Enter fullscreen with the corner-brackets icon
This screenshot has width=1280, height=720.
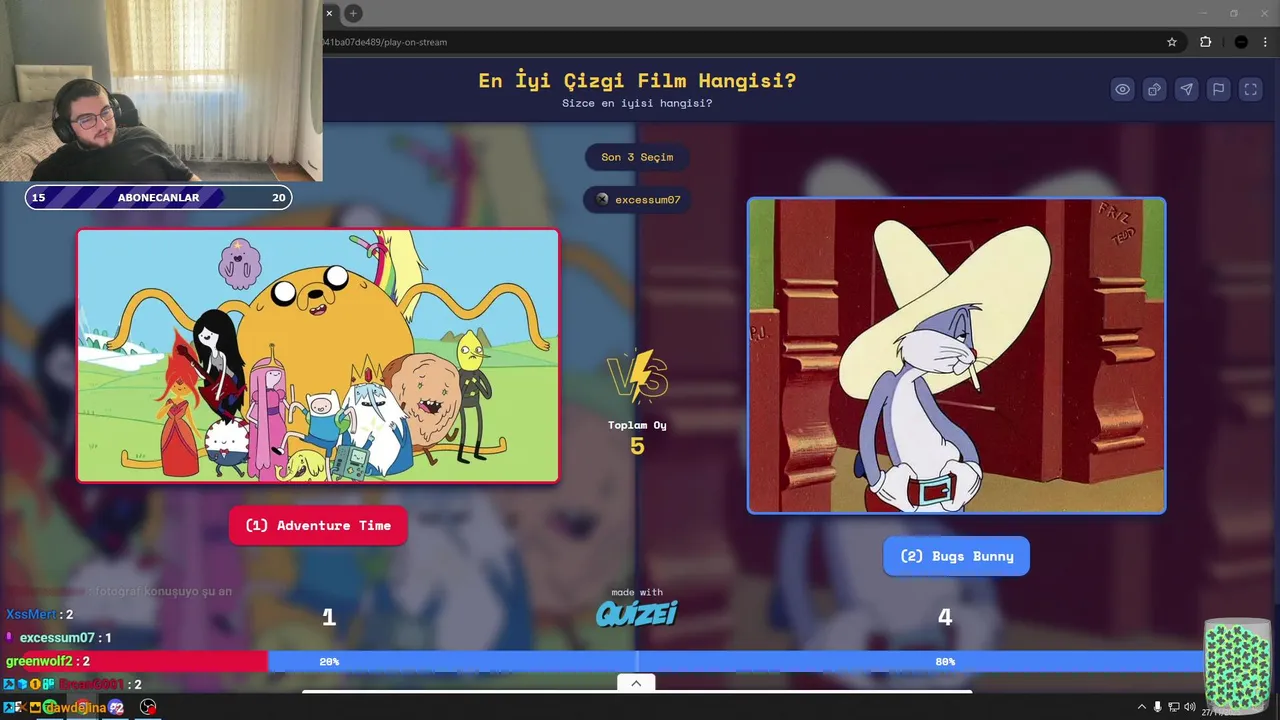pyautogui.click(x=1250, y=89)
